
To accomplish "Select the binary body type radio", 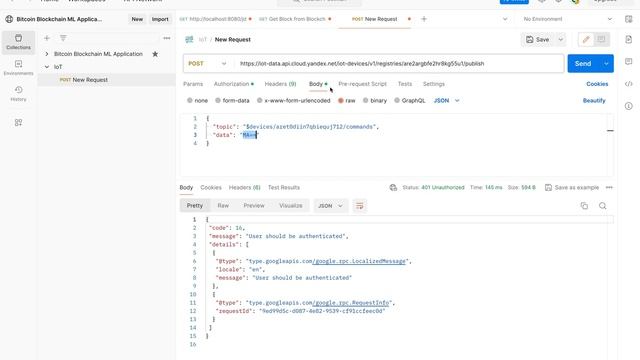I will 365,100.
